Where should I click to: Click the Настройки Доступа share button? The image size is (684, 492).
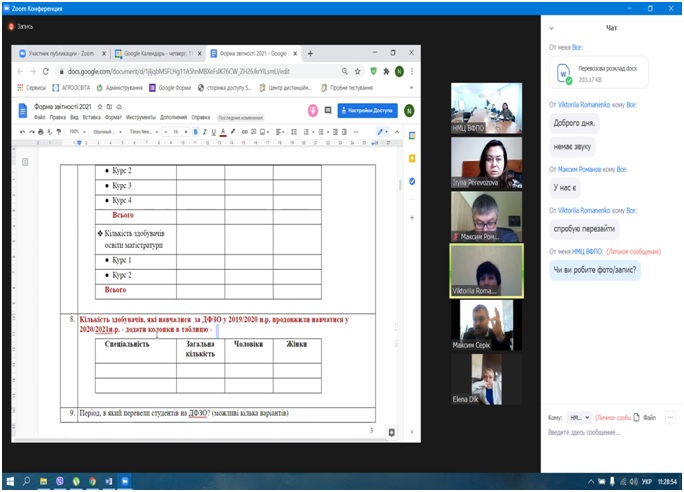click(369, 110)
